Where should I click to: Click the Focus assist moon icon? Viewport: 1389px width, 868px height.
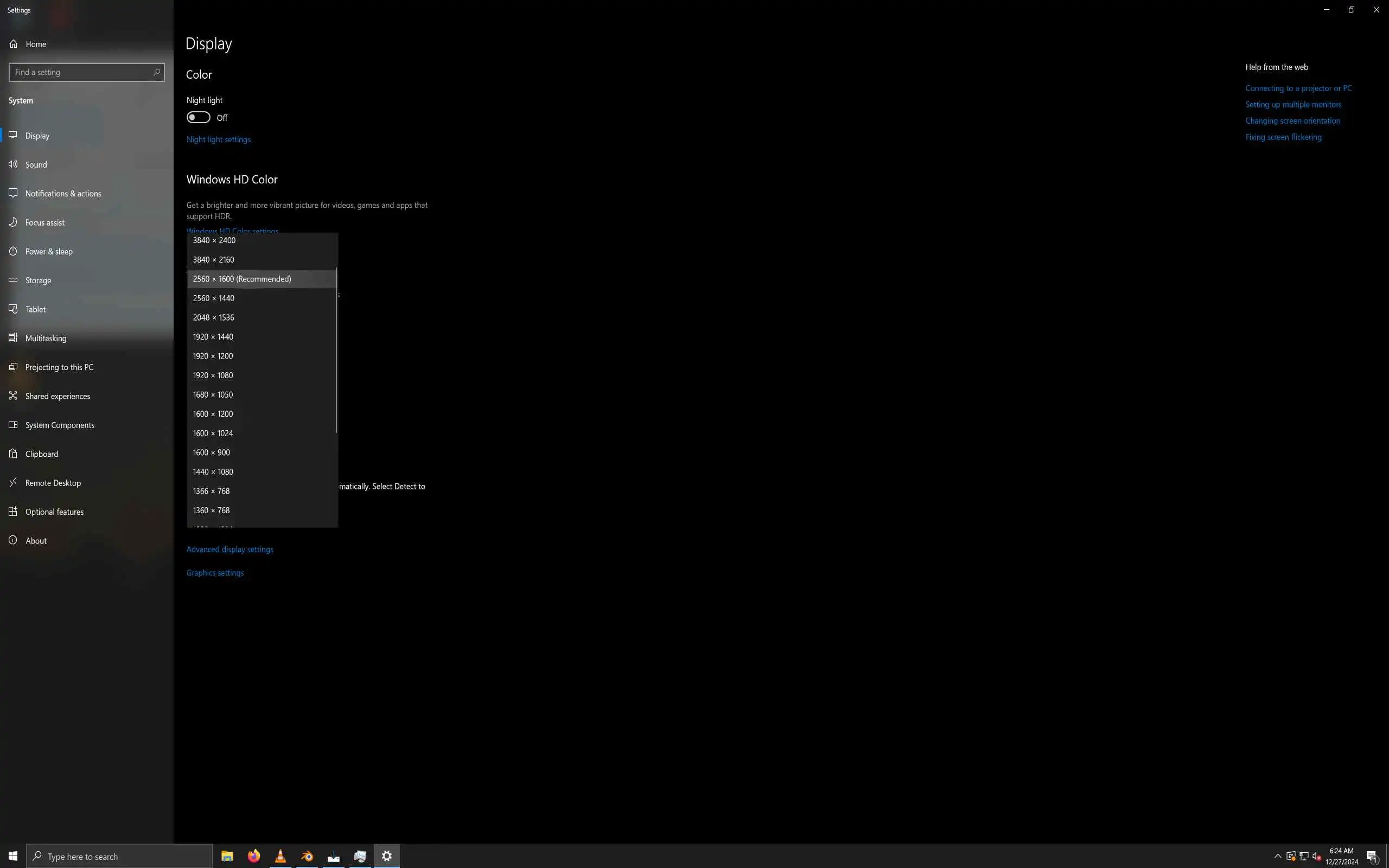(x=12, y=222)
